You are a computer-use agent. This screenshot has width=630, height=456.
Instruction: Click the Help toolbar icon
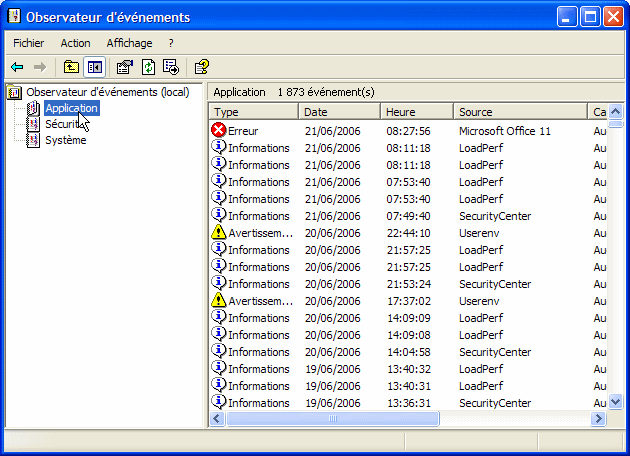click(x=201, y=67)
